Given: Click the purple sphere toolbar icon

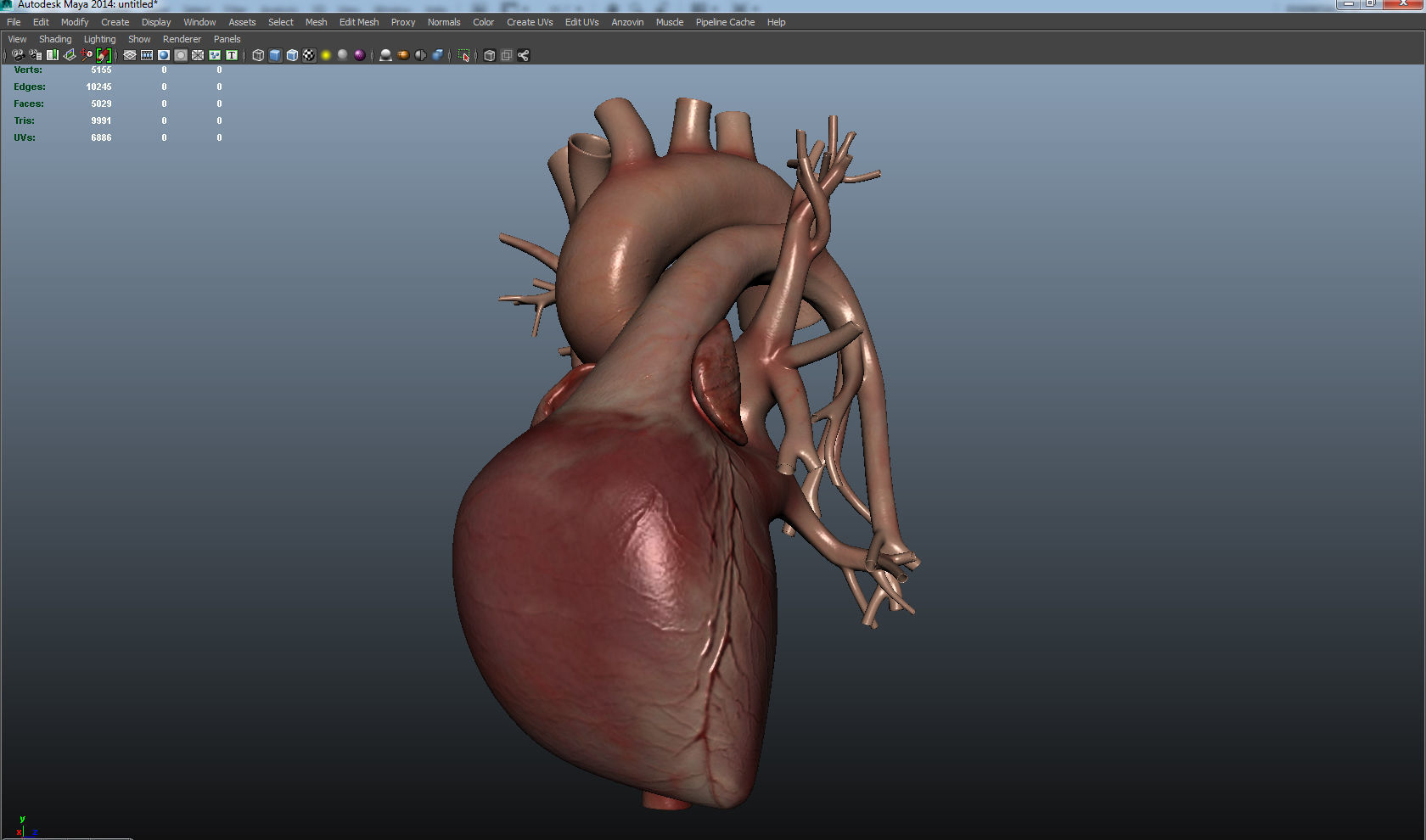Looking at the screenshot, I should click(360, 55).
